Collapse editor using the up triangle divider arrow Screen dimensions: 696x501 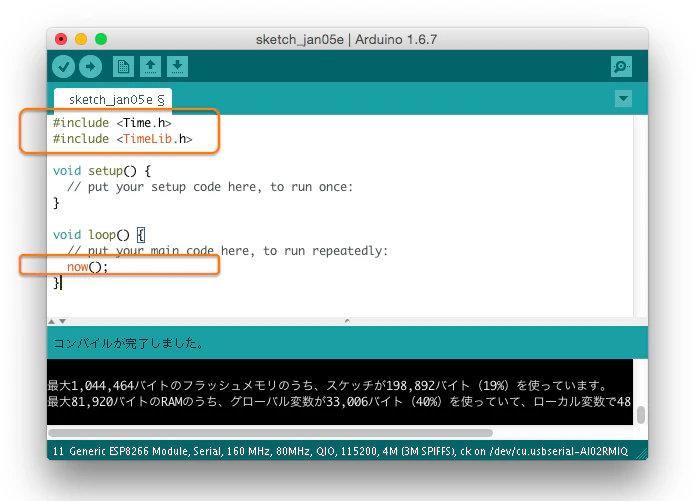52,321
